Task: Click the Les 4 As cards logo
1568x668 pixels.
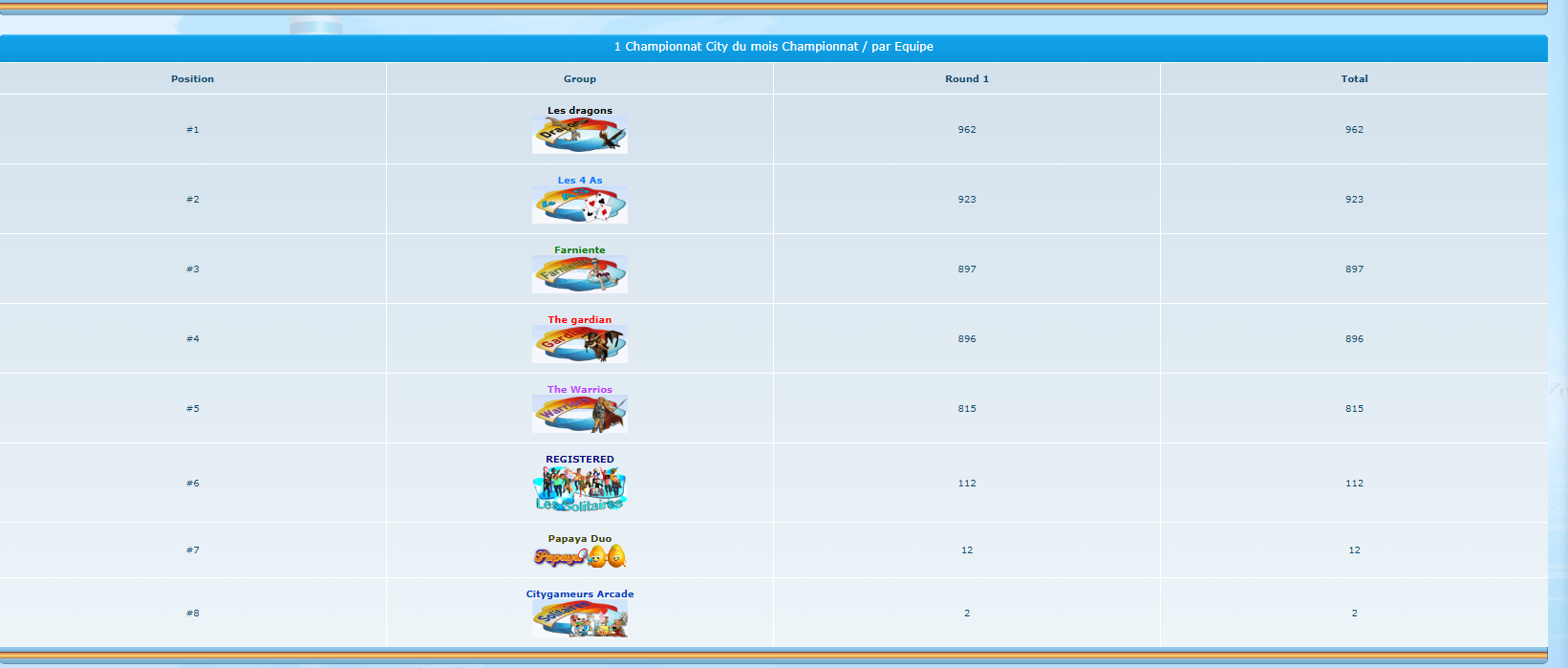Action: (579, 205)
